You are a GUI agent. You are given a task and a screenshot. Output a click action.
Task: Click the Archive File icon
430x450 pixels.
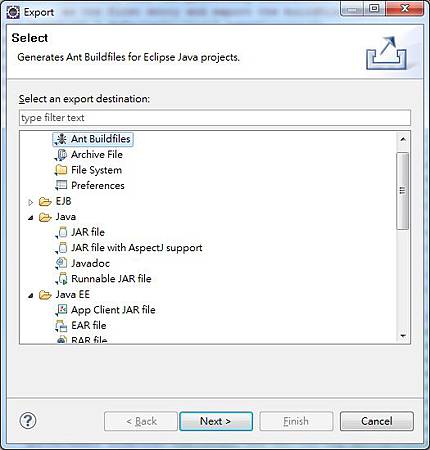(x=61, y=155)
